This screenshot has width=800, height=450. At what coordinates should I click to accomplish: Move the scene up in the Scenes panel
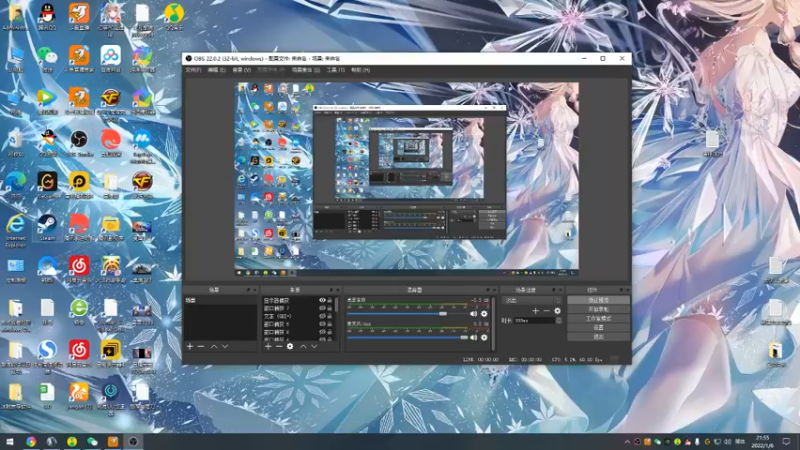tap(214, 346)
